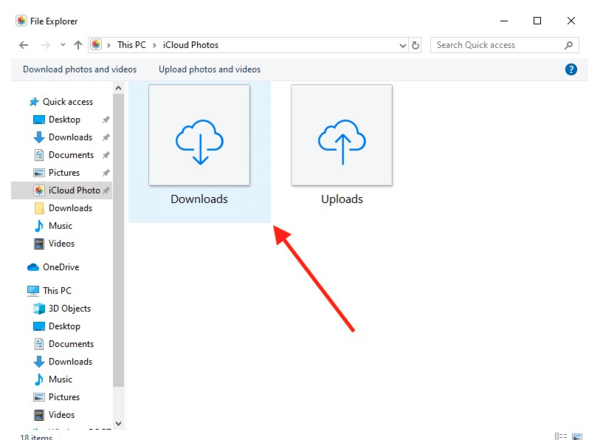Click pin icon next to Documents
Screen dimensions: 600x440
pyautogui.click(x=106, y=155)
